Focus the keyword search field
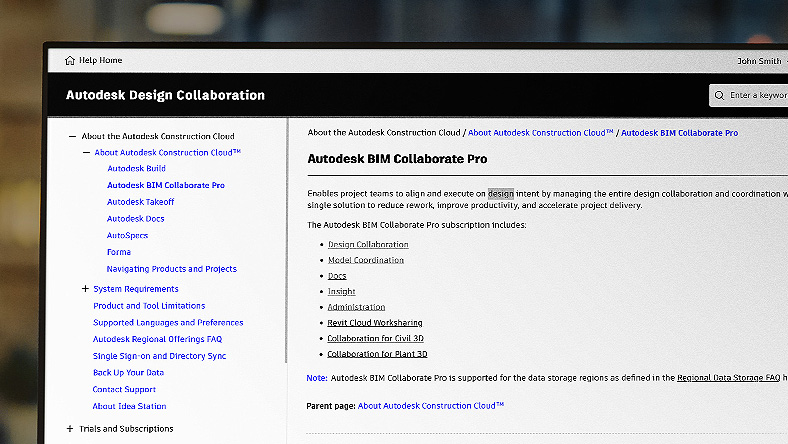 point(749,96)
